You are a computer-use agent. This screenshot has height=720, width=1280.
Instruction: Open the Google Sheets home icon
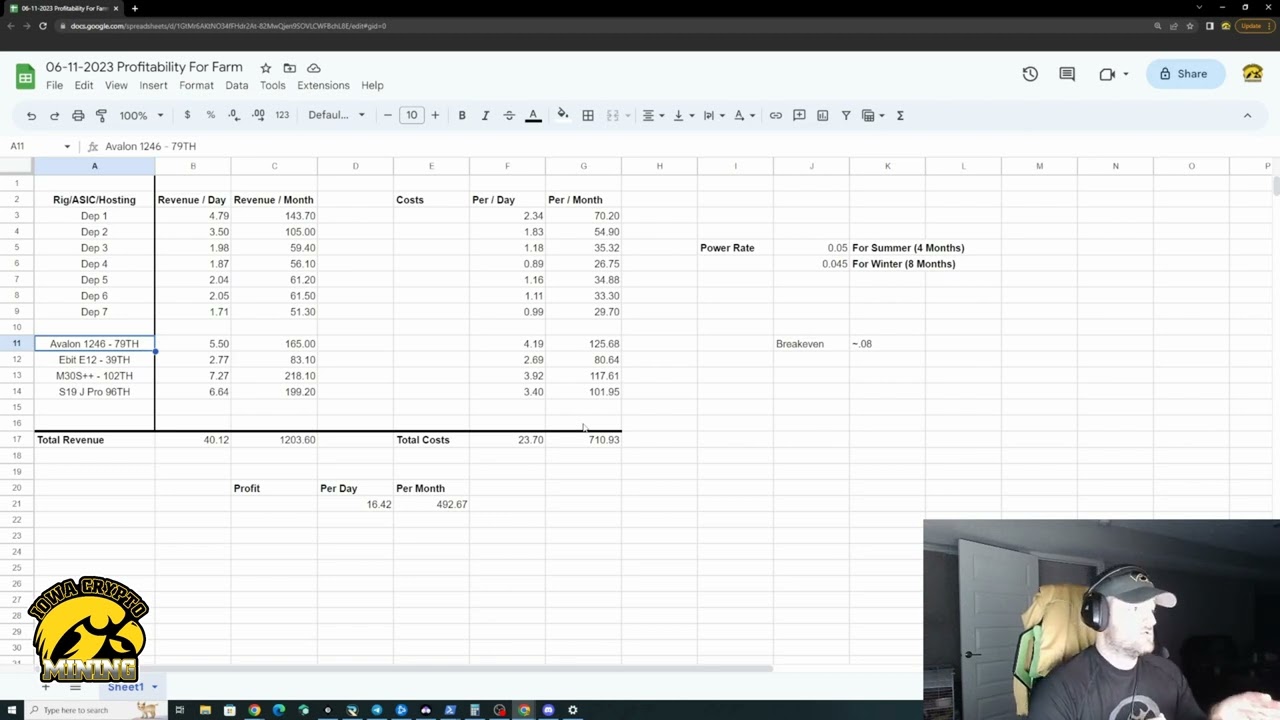coord(25,76)
